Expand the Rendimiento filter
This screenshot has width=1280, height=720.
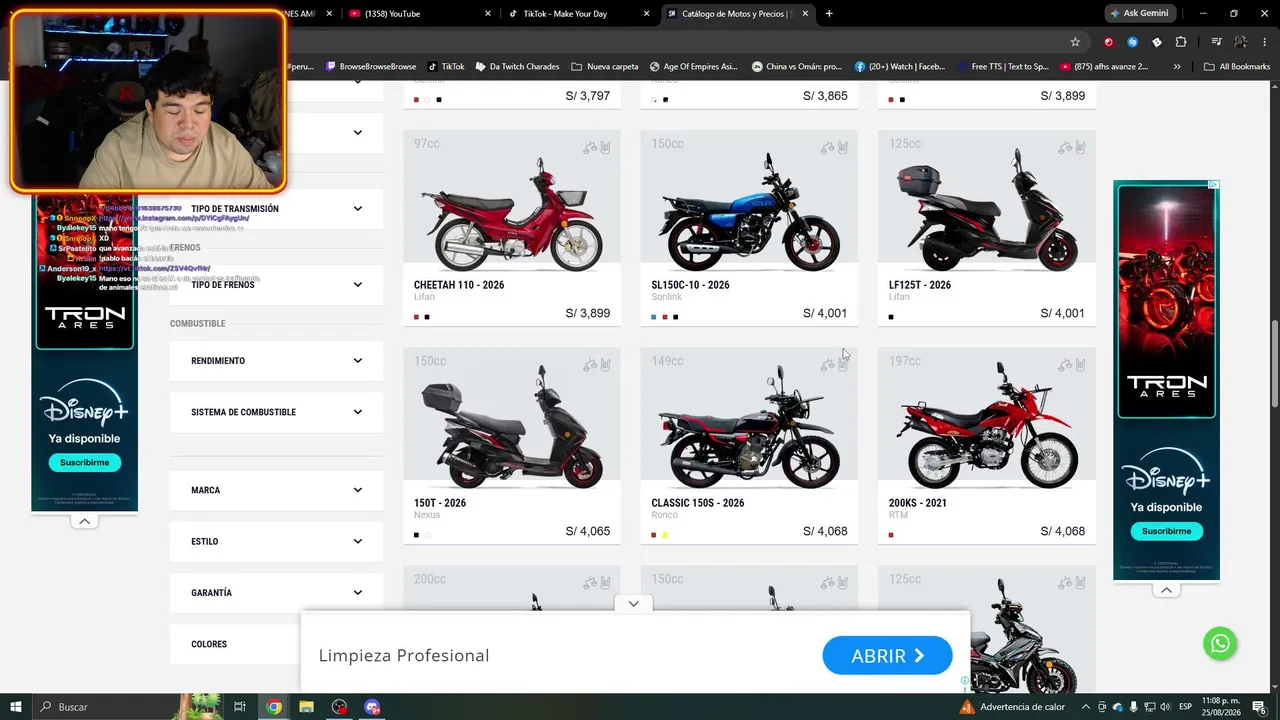click(276, 361)
